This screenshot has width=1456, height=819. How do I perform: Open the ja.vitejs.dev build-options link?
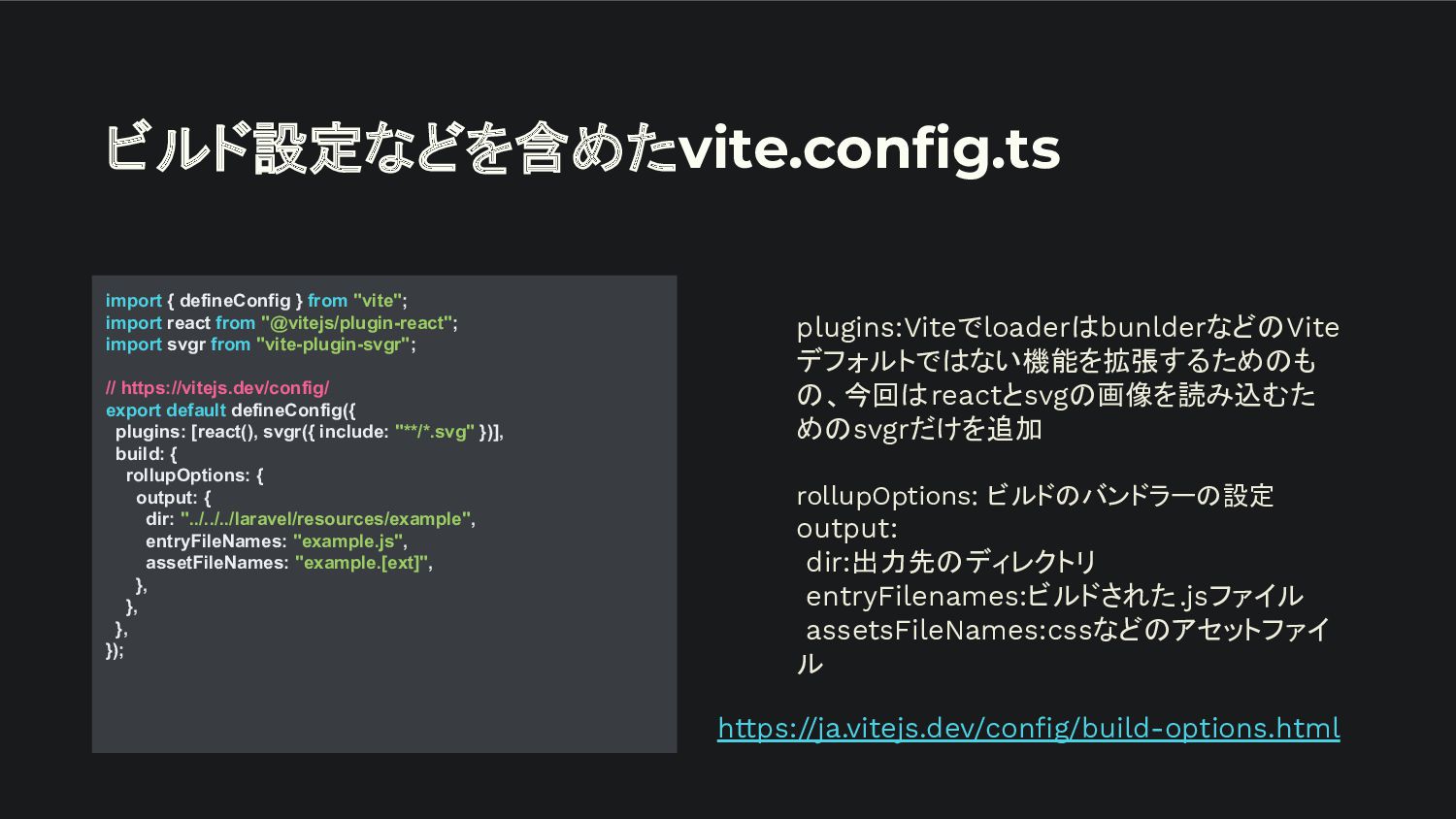pyautogui.click(x=1029, y=728)
